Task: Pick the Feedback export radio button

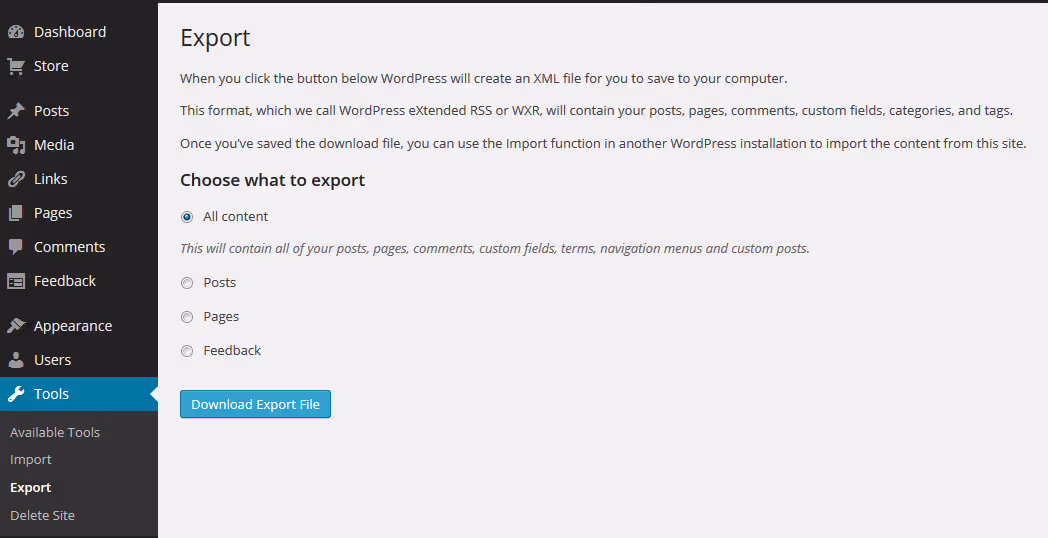Action: [187, 351]
